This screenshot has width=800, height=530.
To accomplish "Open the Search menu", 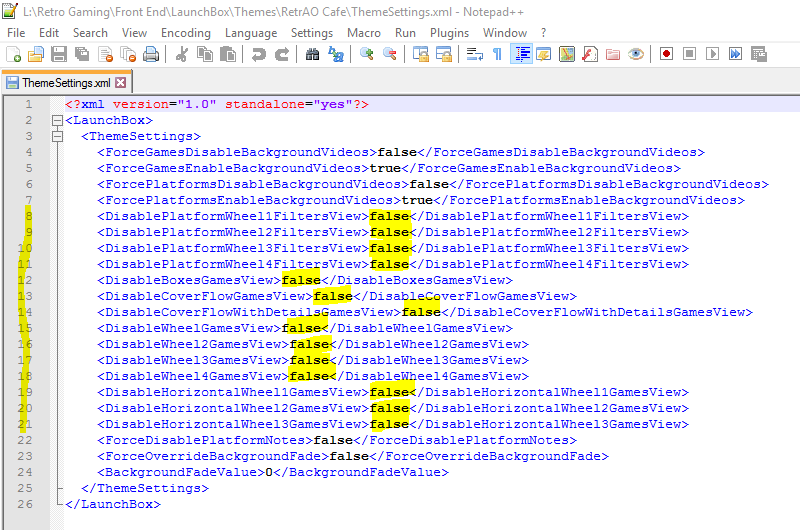I will 90,33.
